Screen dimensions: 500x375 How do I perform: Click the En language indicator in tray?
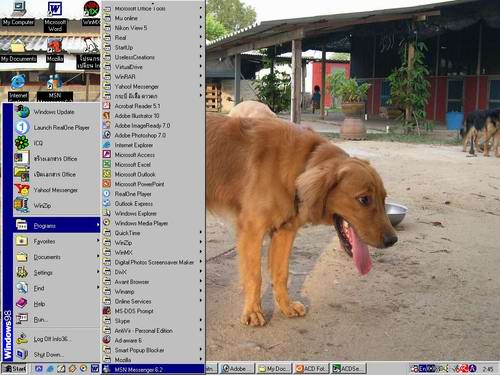[423, 369]
